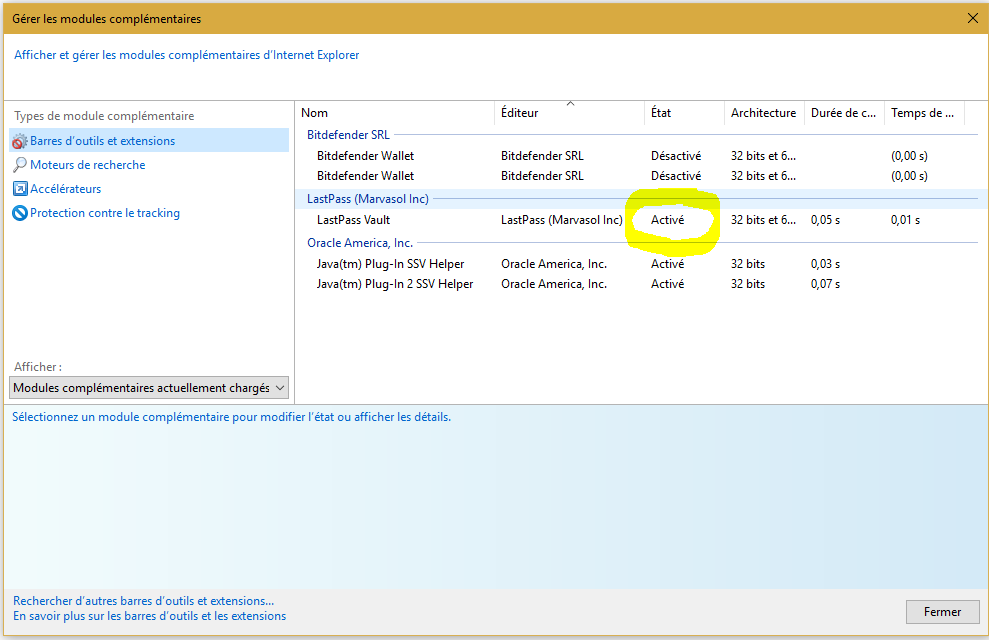Sort by Éditeur column header
The height and width of the screenshot is (640, 989).
[x=519, y=113]
